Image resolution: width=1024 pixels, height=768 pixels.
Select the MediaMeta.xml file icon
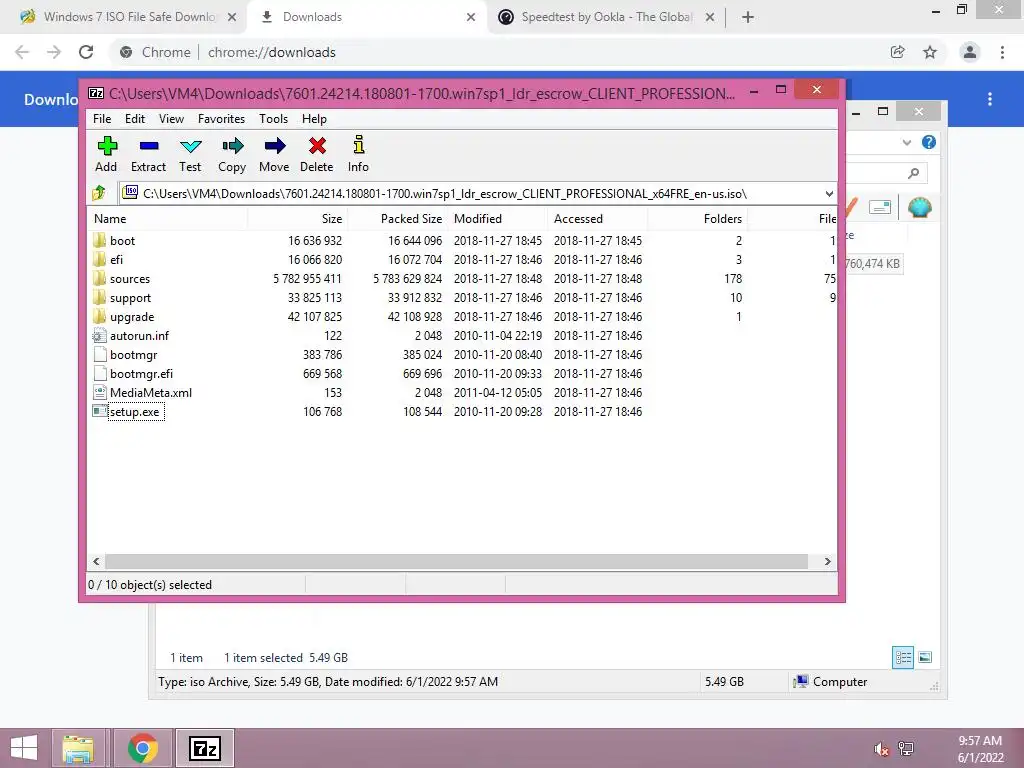click(x=99, y=392)
